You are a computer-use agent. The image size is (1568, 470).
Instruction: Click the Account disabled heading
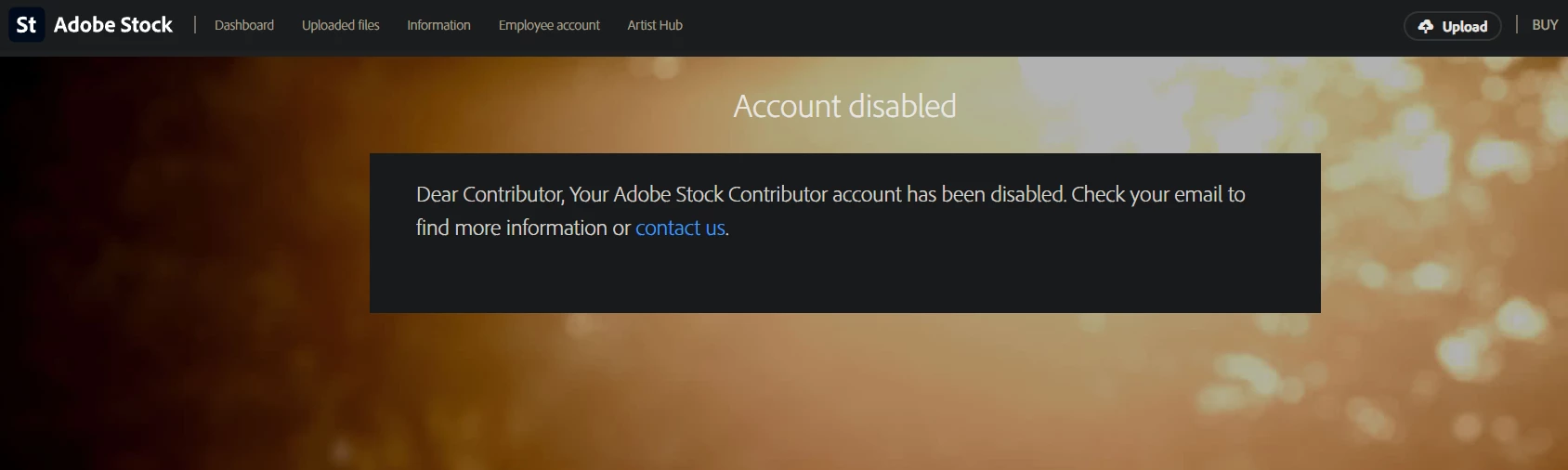[x=845, y=106]
